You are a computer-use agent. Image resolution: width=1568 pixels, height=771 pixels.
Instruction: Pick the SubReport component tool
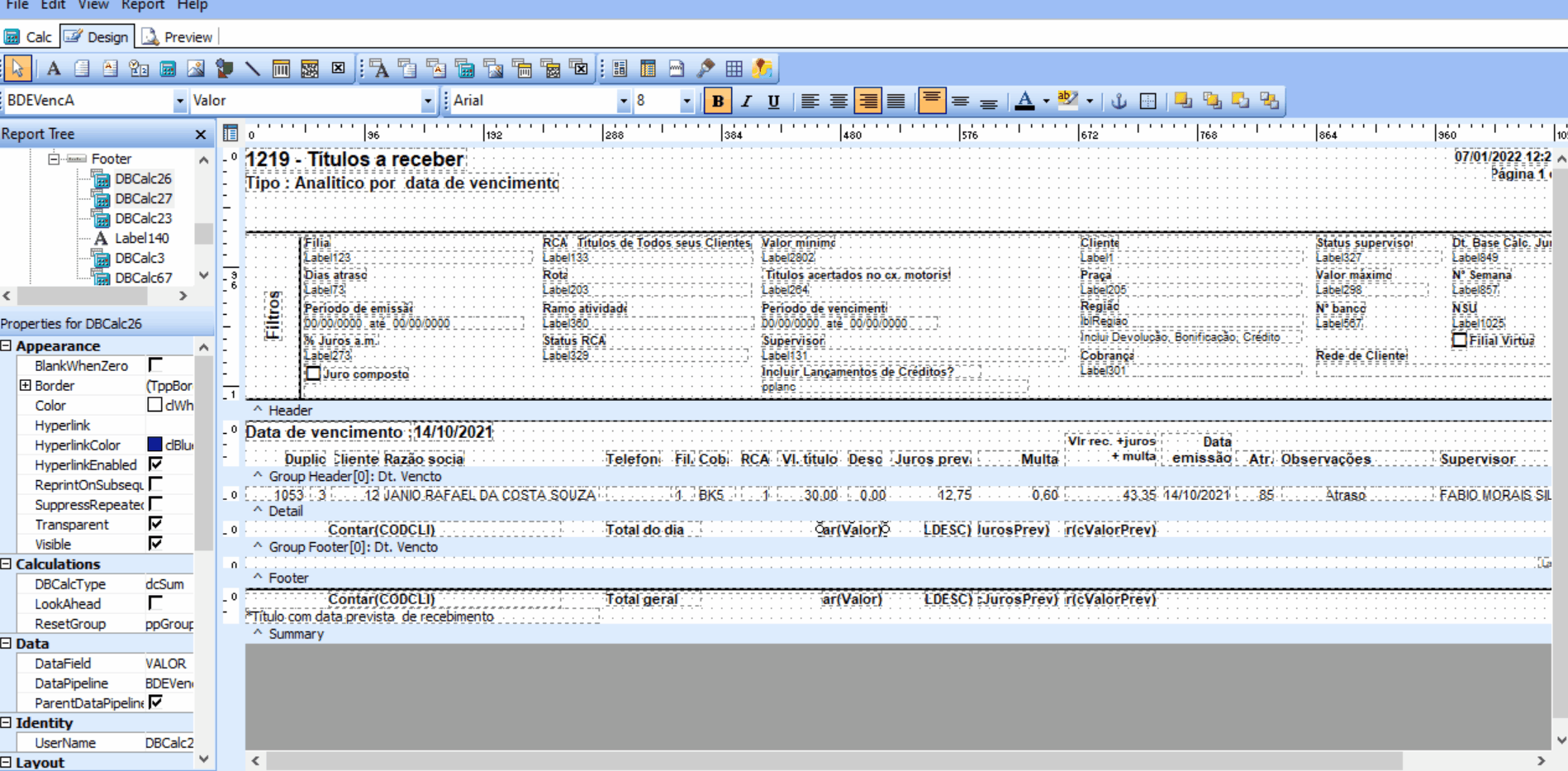point(648,69)
